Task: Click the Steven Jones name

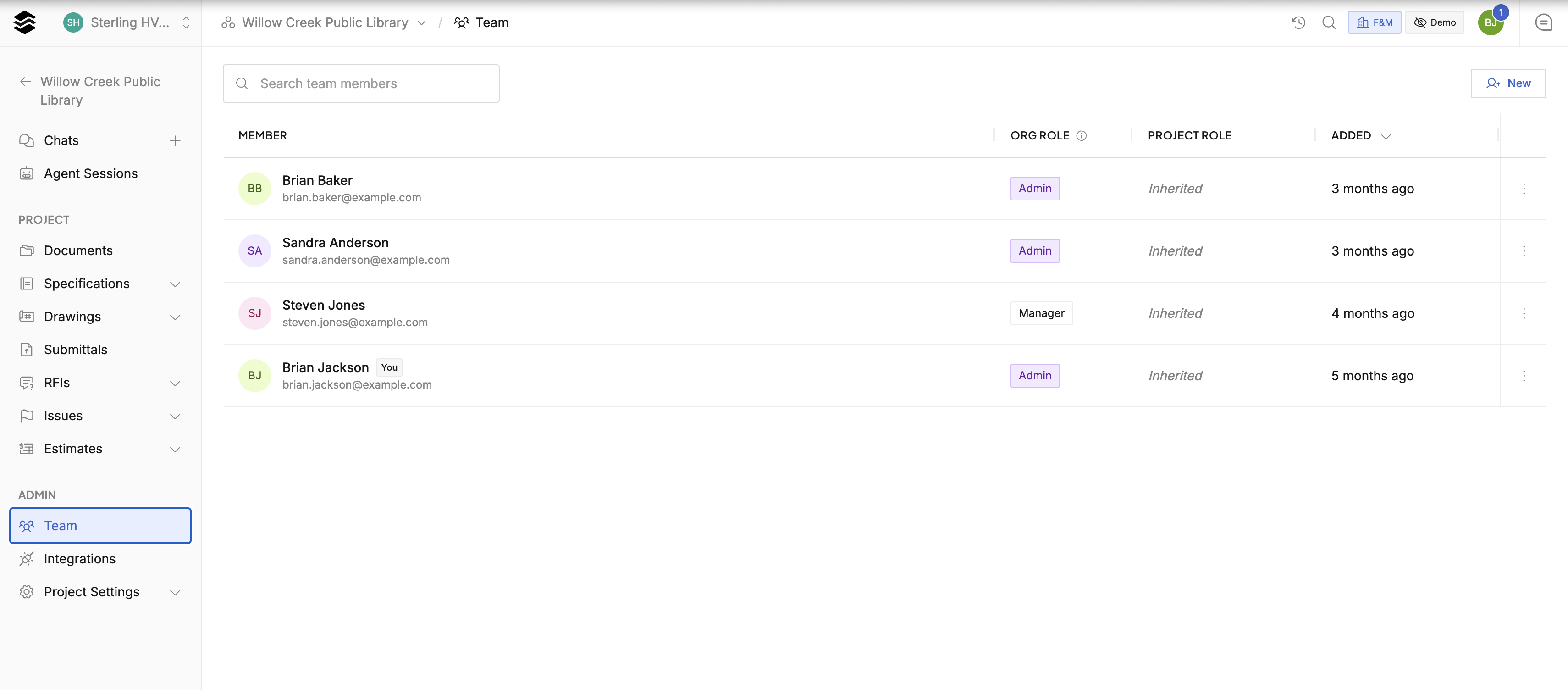Action: coord(323,305)
